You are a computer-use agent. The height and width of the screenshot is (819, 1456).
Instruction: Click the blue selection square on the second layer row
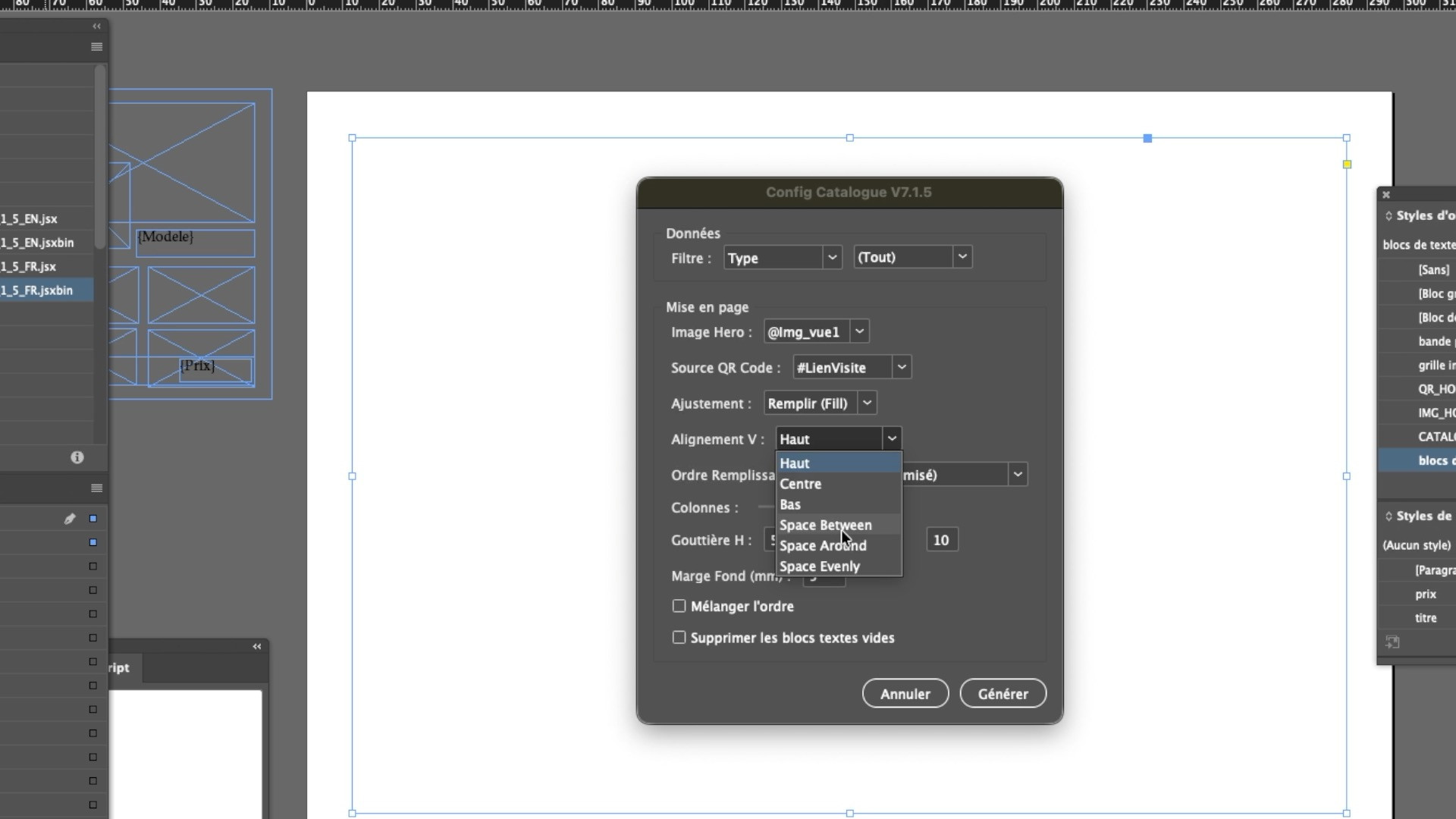(93, 542)
